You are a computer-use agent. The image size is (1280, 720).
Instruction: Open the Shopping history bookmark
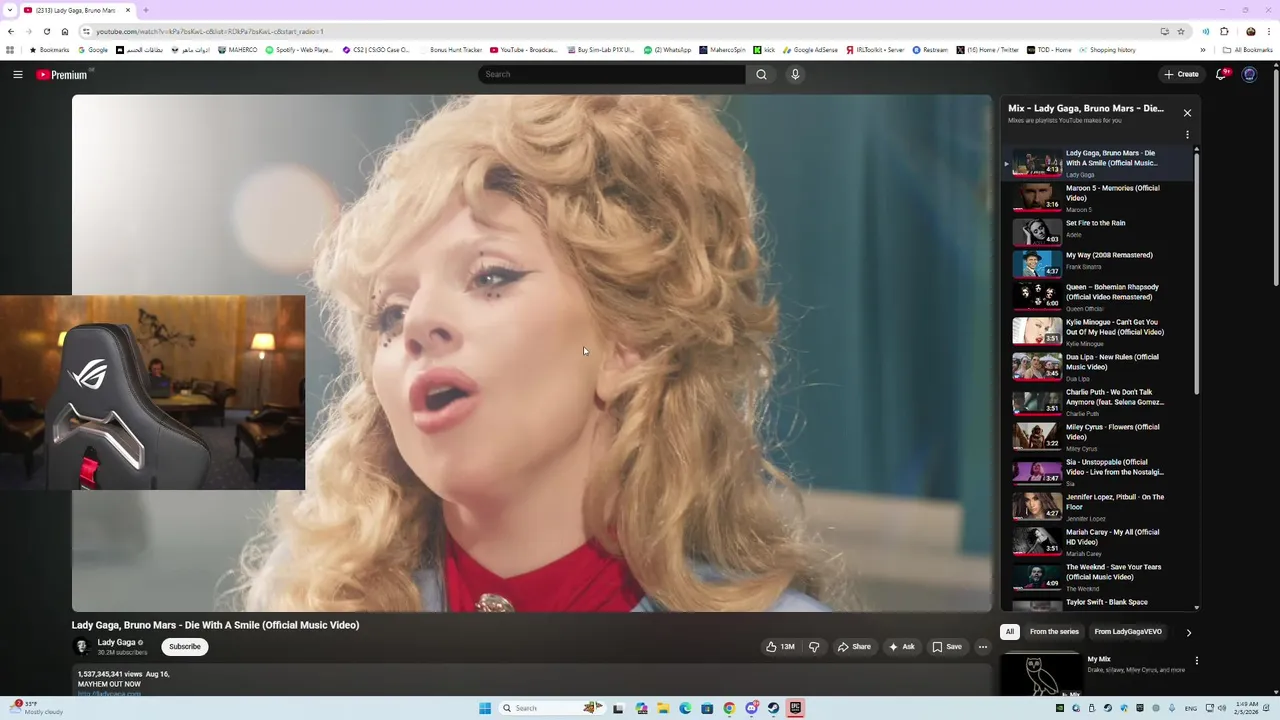[x=1107, y=50]
